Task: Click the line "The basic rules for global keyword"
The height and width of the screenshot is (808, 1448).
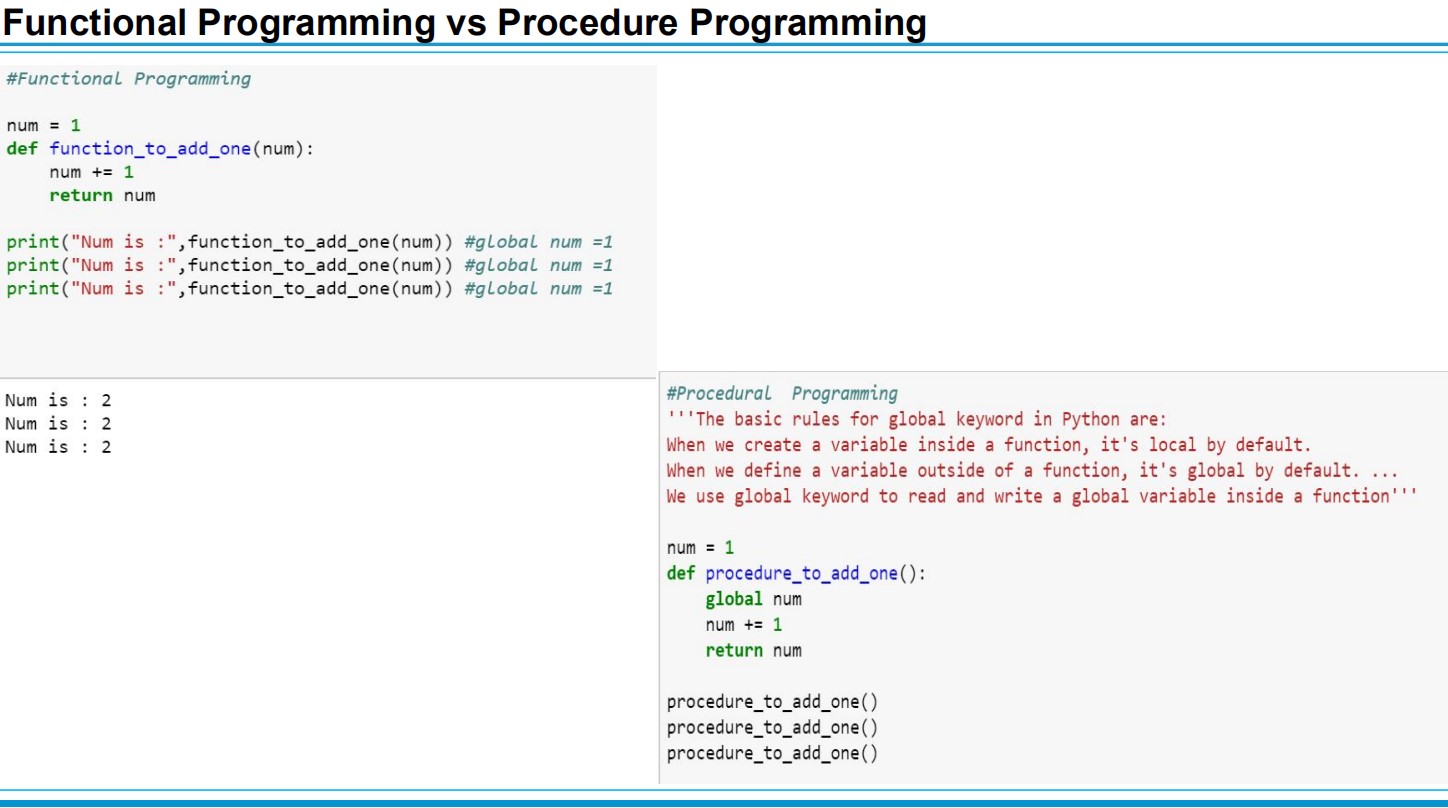Action: [x=916, y=420]
